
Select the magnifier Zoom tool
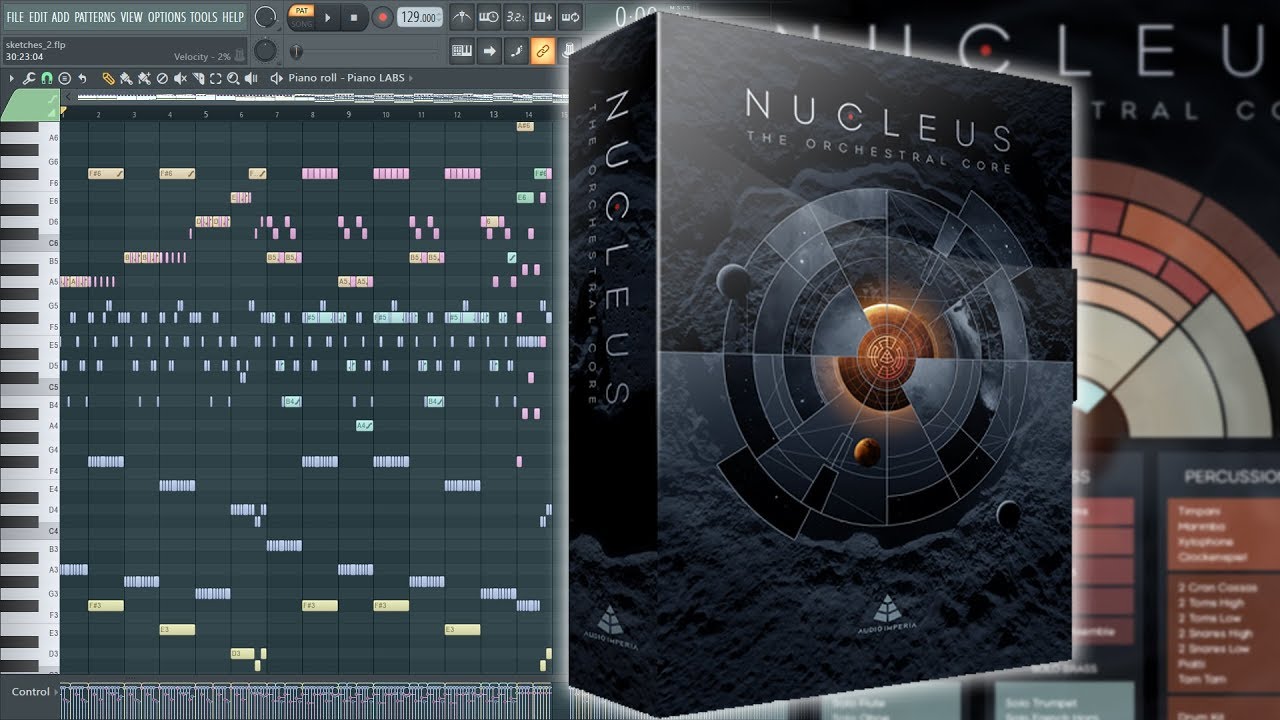(x=232, y=78)
